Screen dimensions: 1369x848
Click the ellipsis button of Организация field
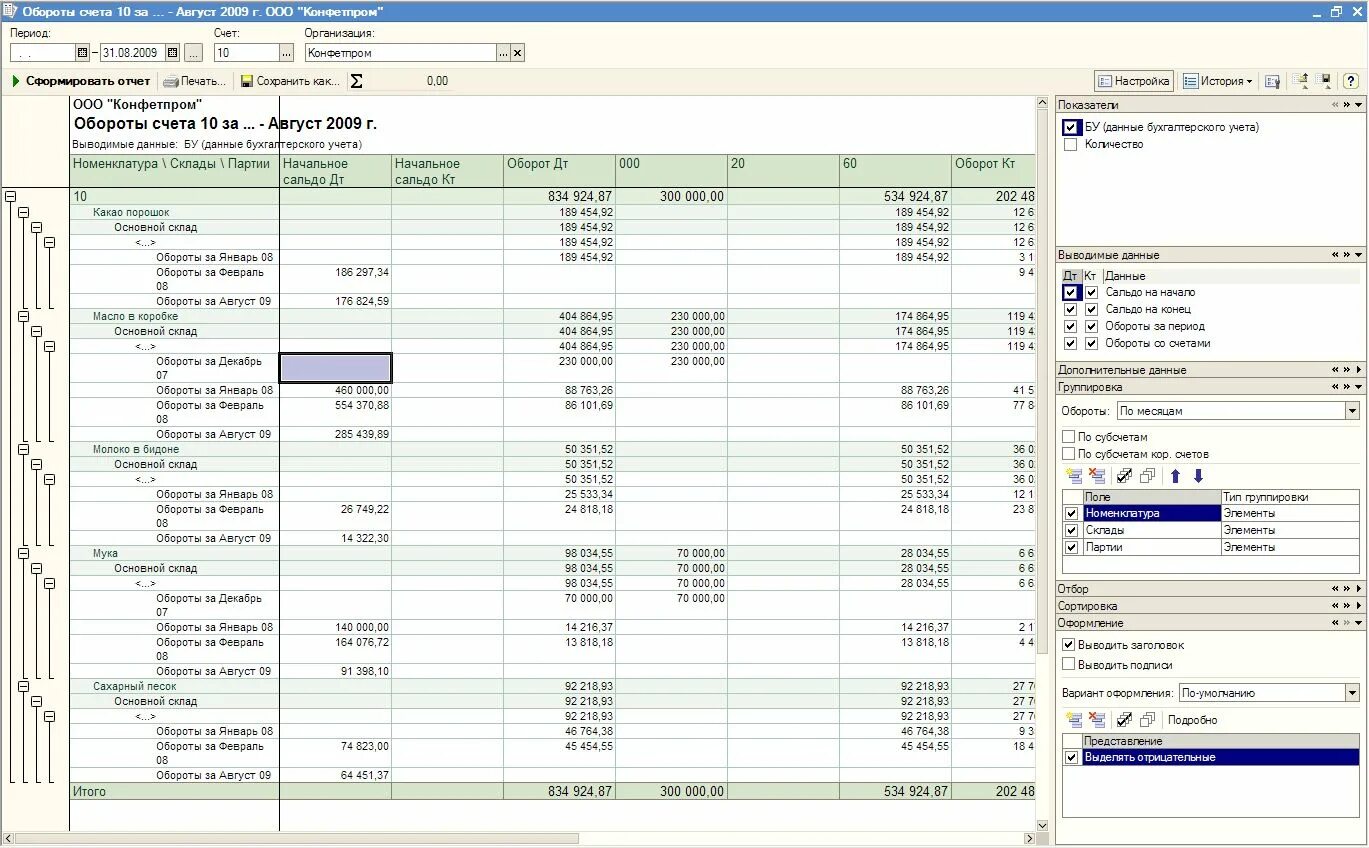point(503,53)
